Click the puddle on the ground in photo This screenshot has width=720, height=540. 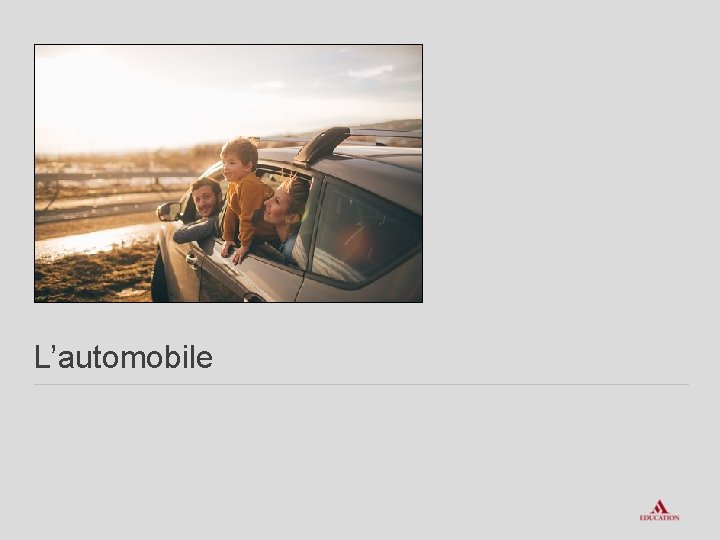tap(92, 242)
